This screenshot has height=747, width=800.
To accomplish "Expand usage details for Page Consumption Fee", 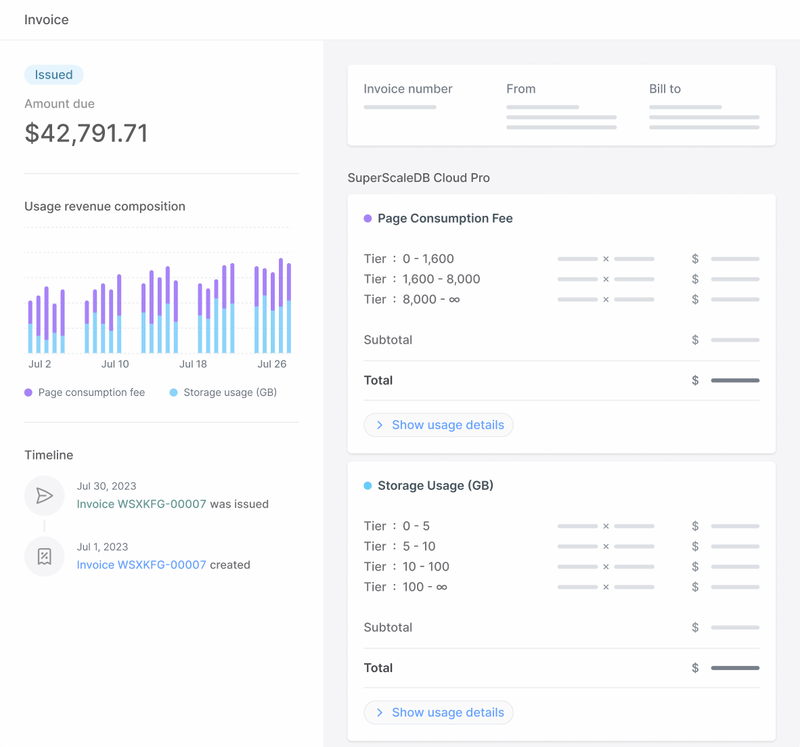I will (x=438, y=424).
